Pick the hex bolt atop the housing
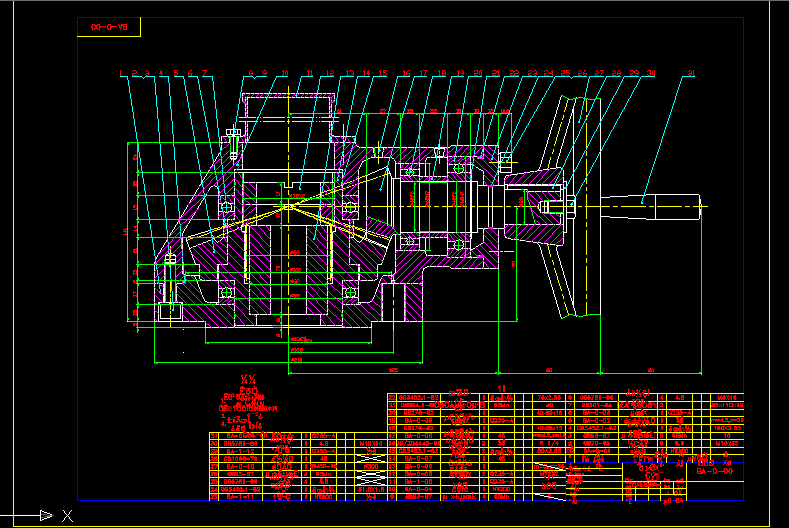 click(234, 143)
